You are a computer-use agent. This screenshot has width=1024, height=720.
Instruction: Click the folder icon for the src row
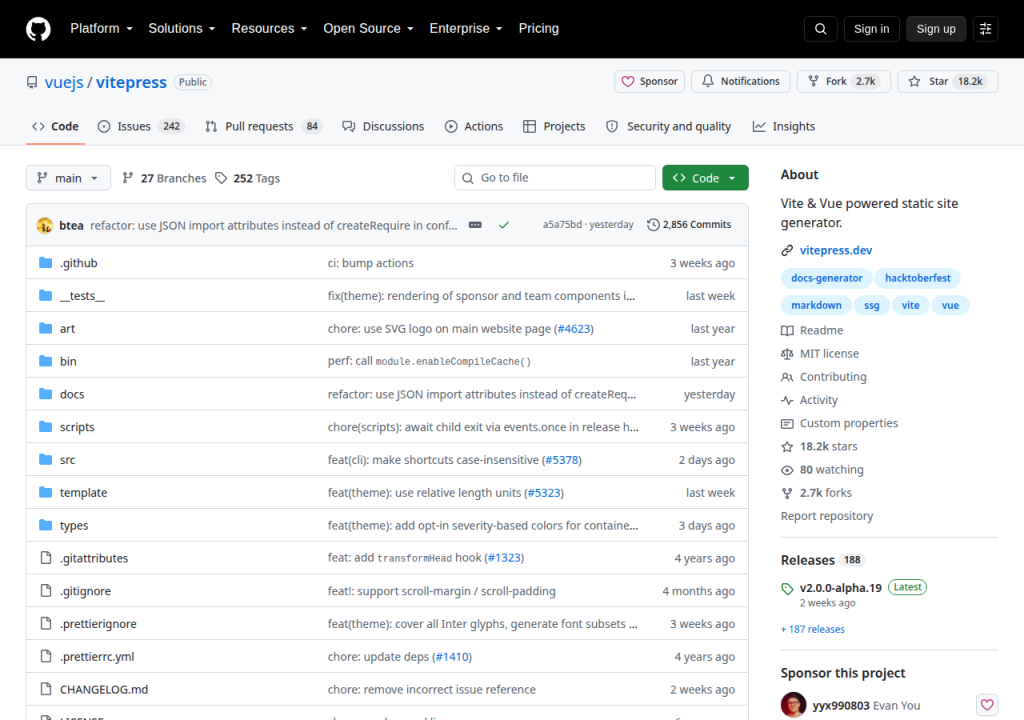[x=45, y=459]
